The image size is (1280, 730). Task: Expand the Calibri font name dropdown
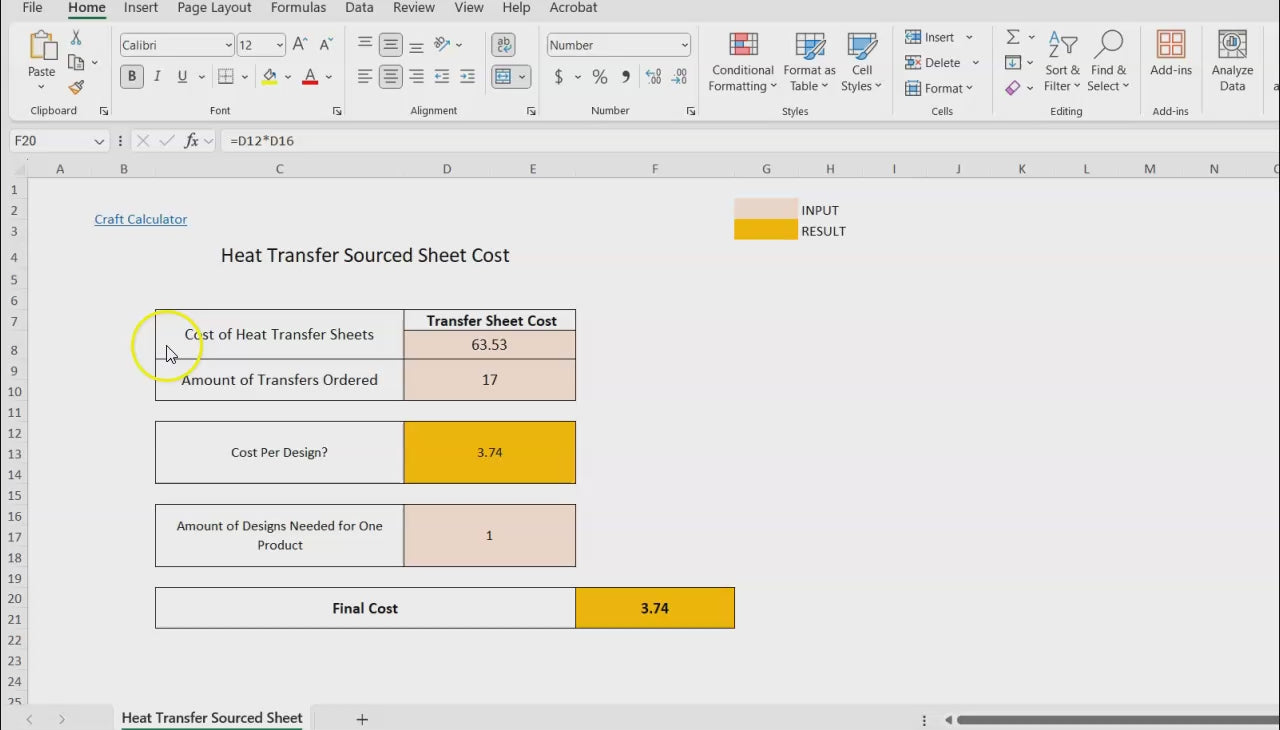pyautogui.click(x=229, y=45)
